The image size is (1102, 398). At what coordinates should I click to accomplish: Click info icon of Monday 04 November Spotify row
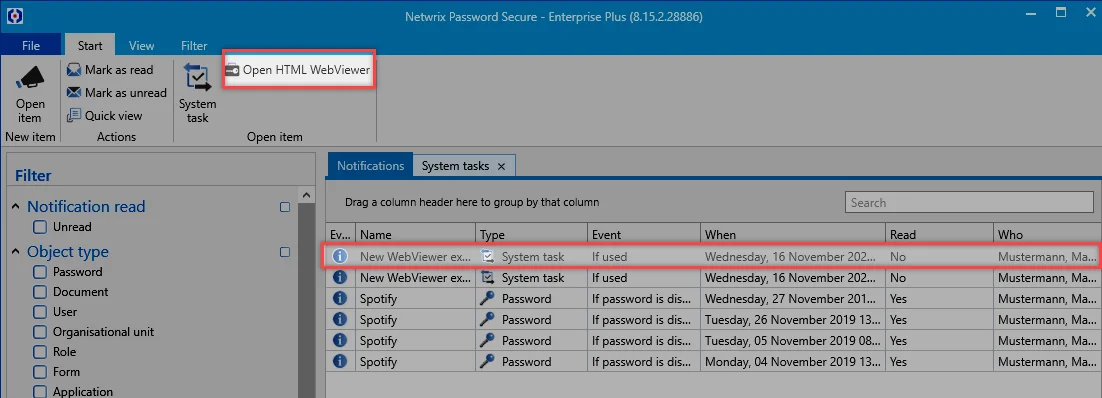[339, 362]
